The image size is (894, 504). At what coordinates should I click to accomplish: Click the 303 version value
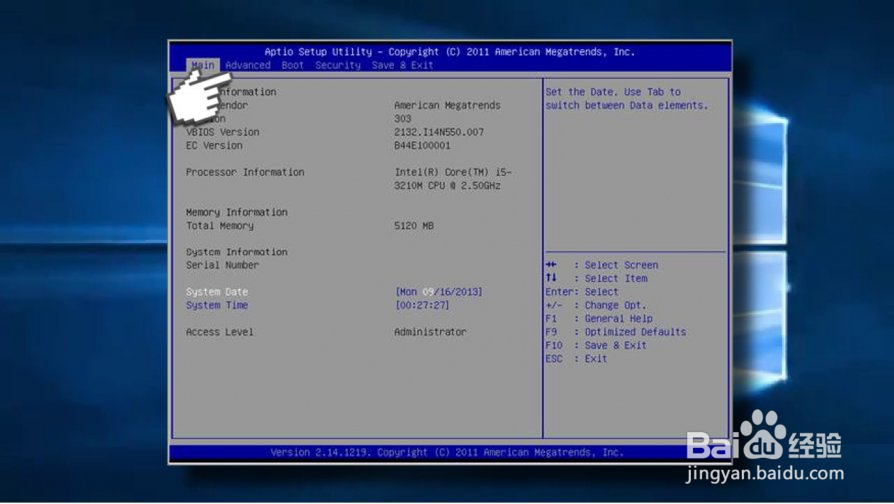coord(403,119)
